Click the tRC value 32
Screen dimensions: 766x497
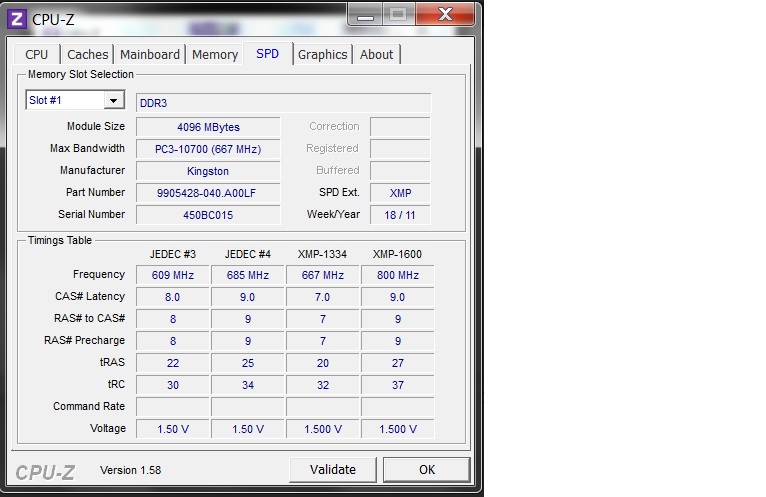tap(323, 385)
